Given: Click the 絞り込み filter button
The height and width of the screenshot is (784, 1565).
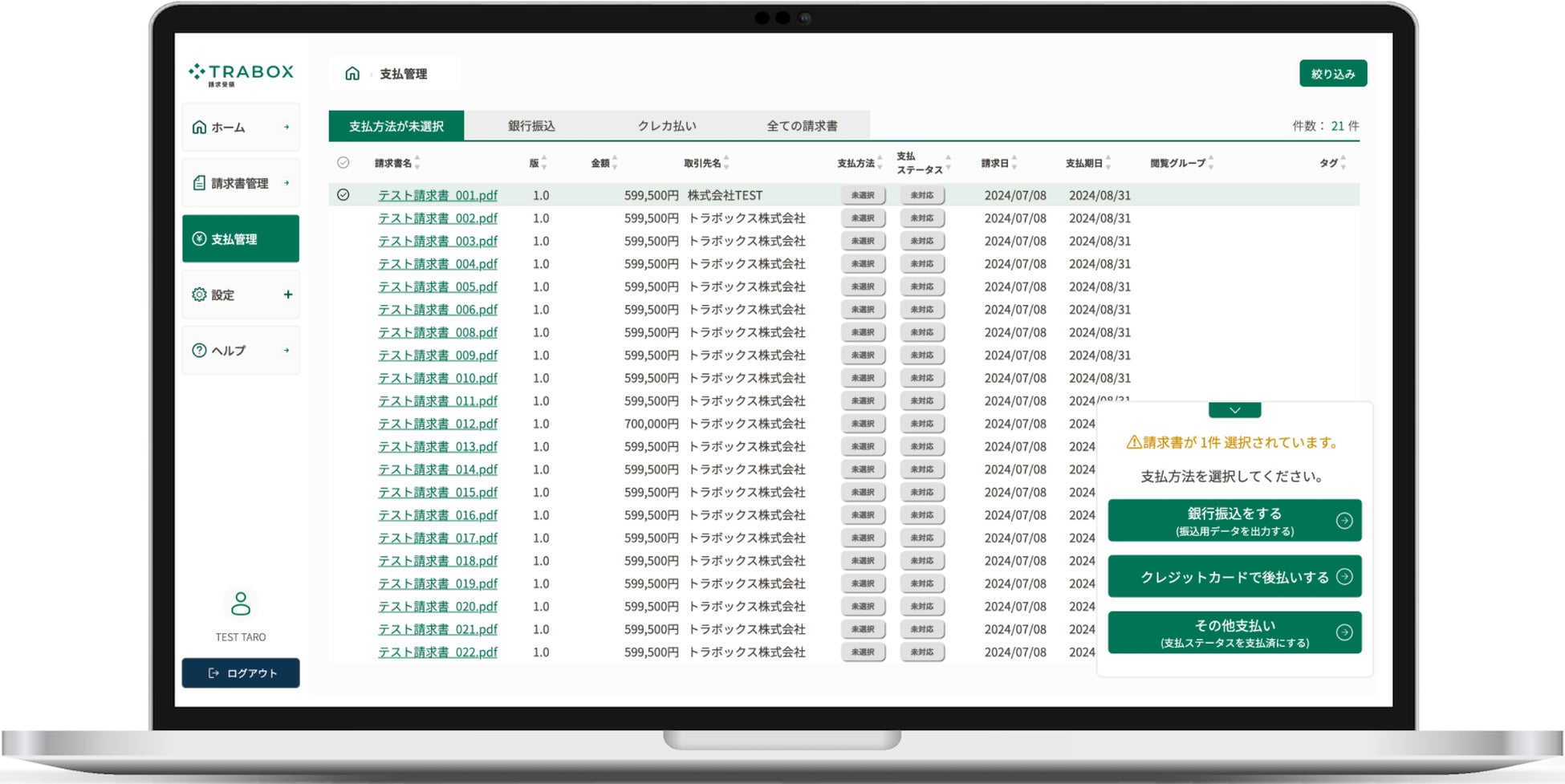Looking at the screenshot, I should tap(1333, 74).
